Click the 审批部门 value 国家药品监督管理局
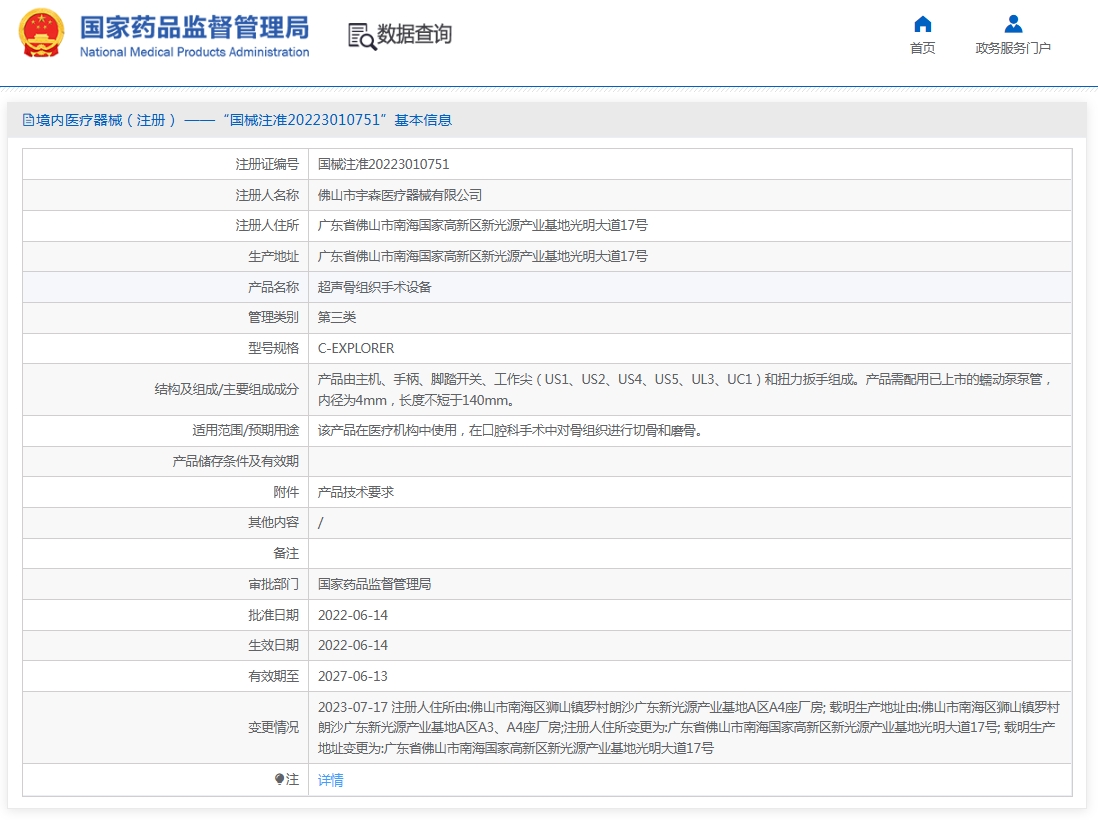Screen dimensions: 1098x820 pyautogui.click(x=375, y=583)
